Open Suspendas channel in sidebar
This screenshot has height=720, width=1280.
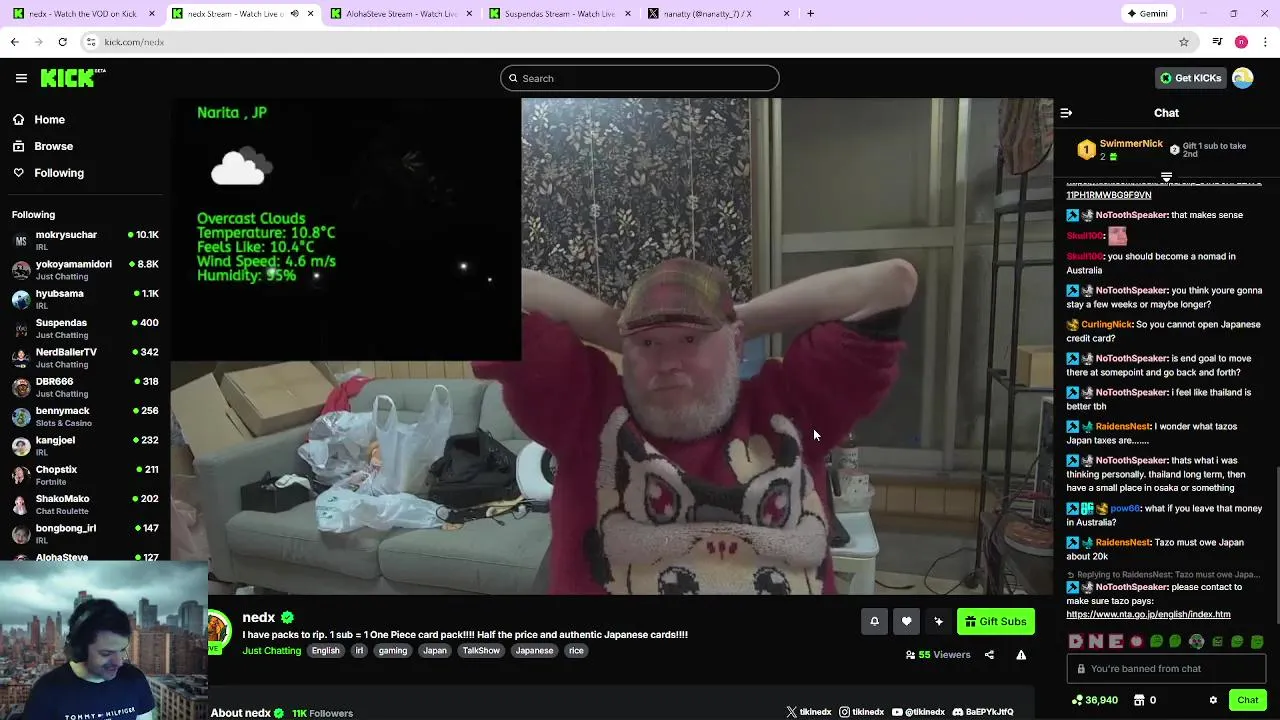(x=85, y=328)
